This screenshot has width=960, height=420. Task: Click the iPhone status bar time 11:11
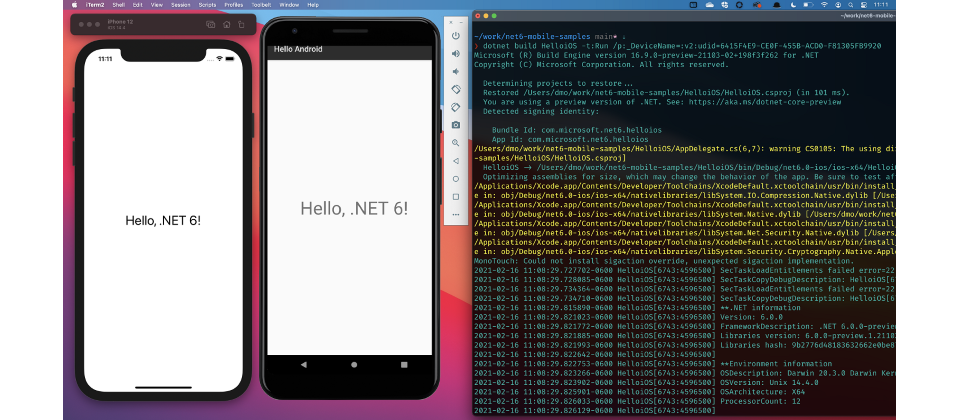point(105,59)
